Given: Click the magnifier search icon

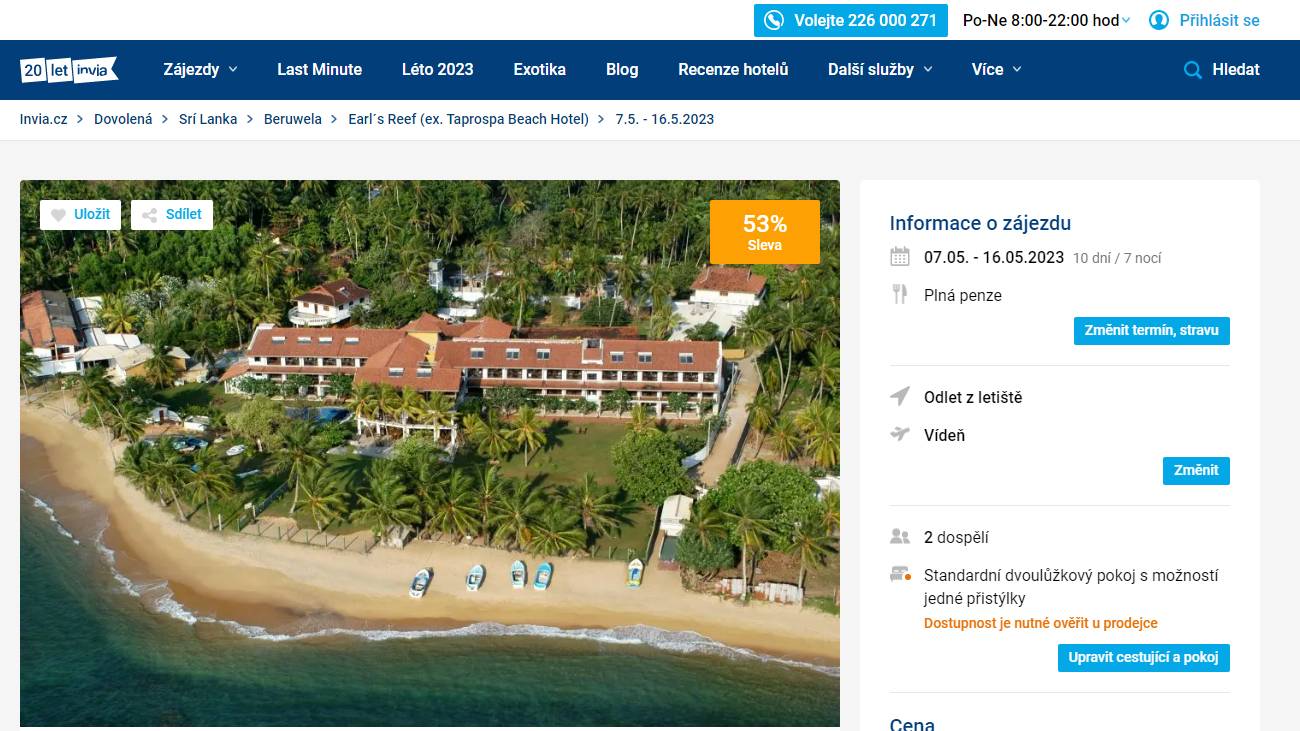Looking at the screenshot, I should (1192, 70).
